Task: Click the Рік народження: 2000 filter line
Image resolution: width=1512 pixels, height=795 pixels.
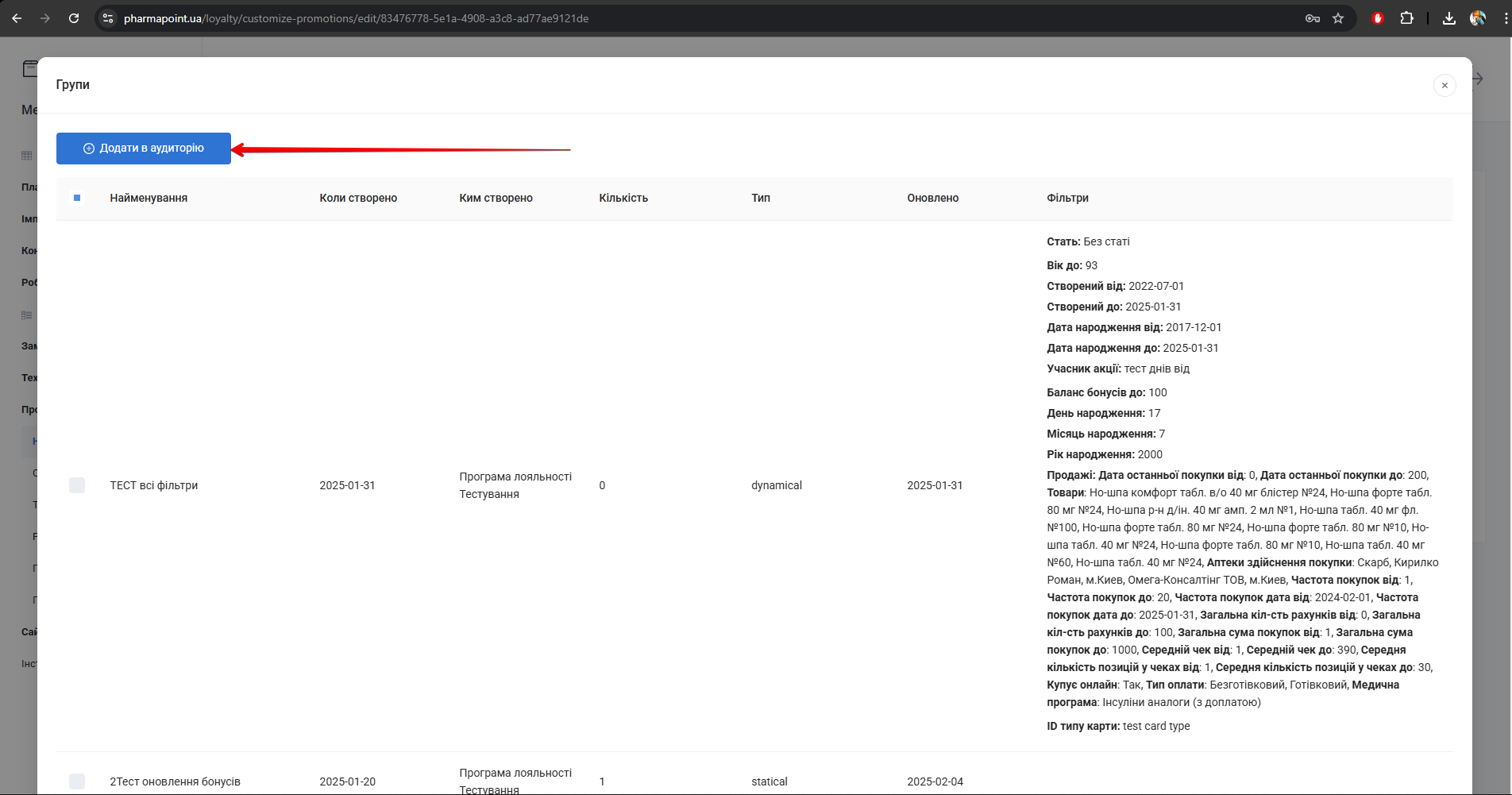Action: (x=1105, y=454)
